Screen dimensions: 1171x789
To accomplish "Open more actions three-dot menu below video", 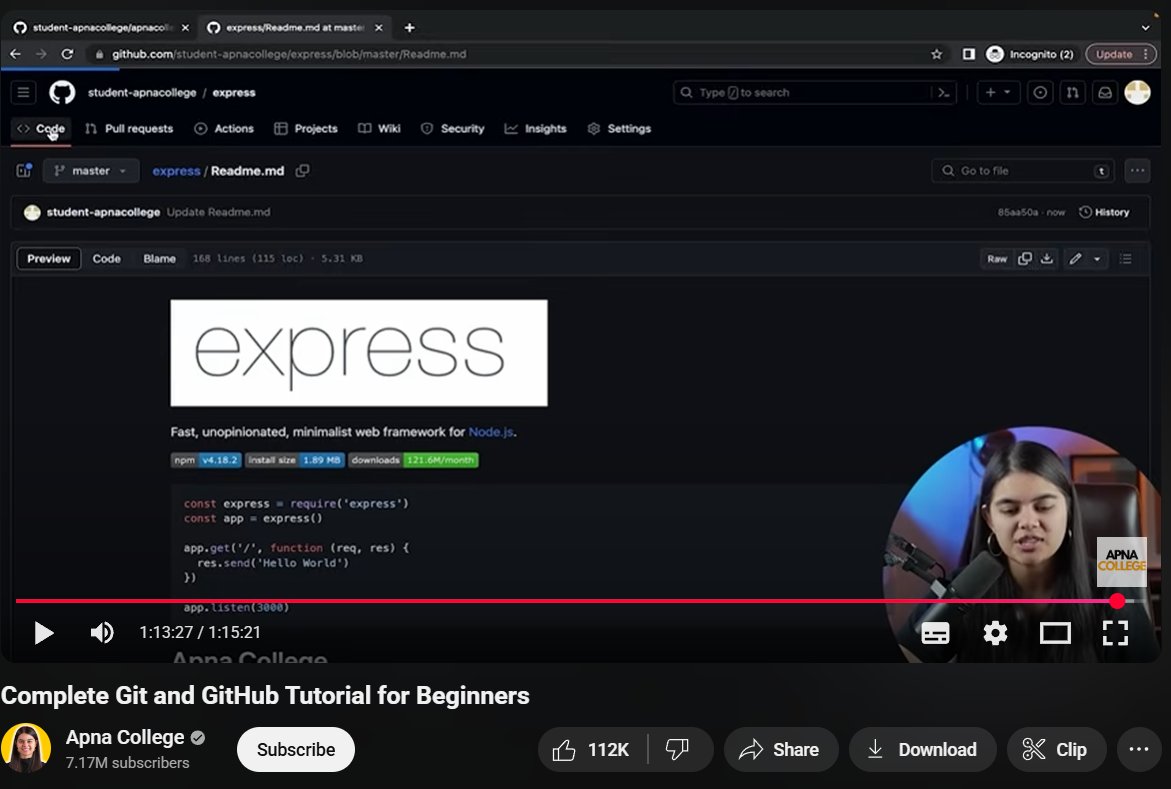I will (1138, 749).
